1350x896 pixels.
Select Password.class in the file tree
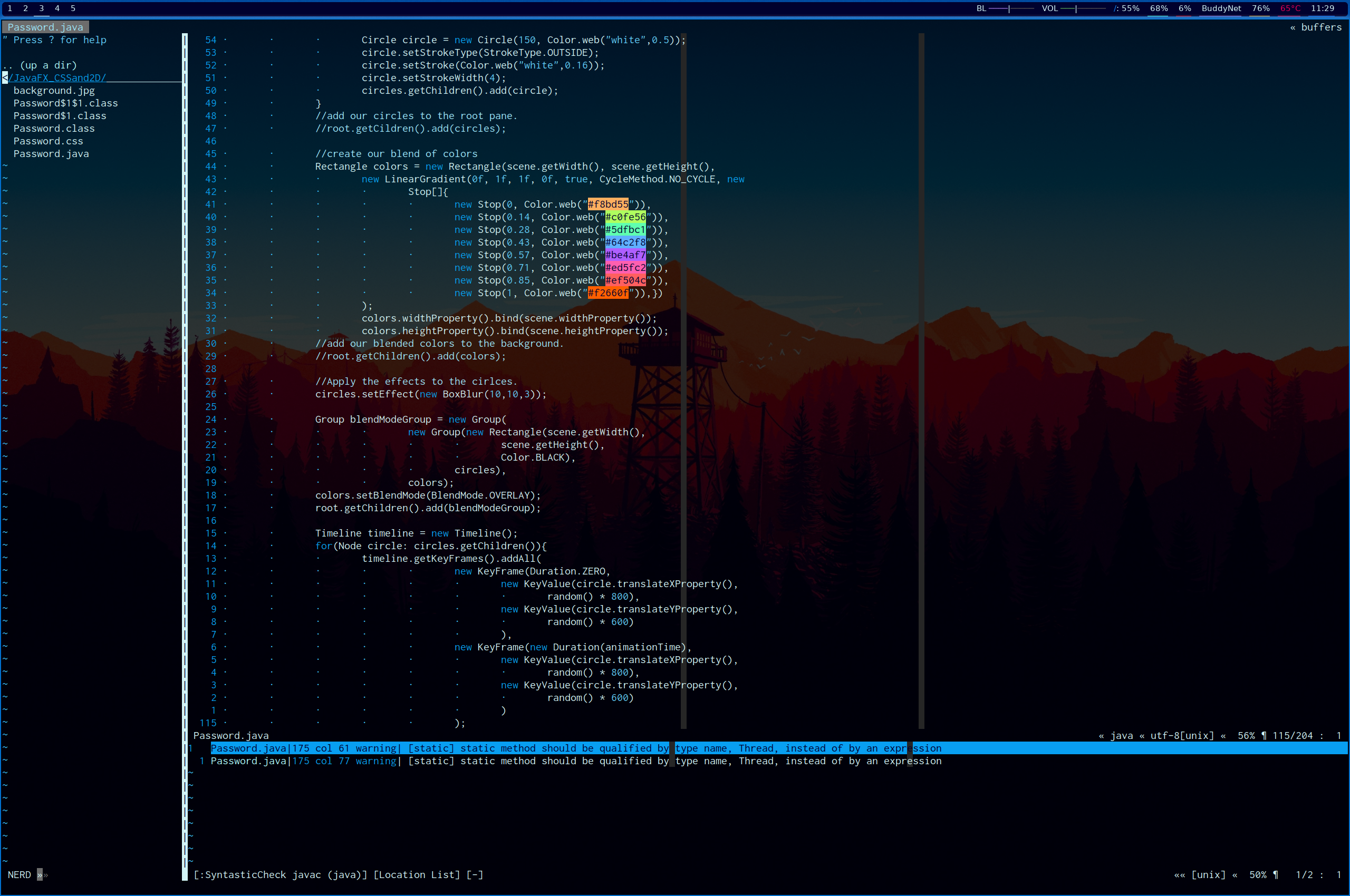click(x=54, y=129)
